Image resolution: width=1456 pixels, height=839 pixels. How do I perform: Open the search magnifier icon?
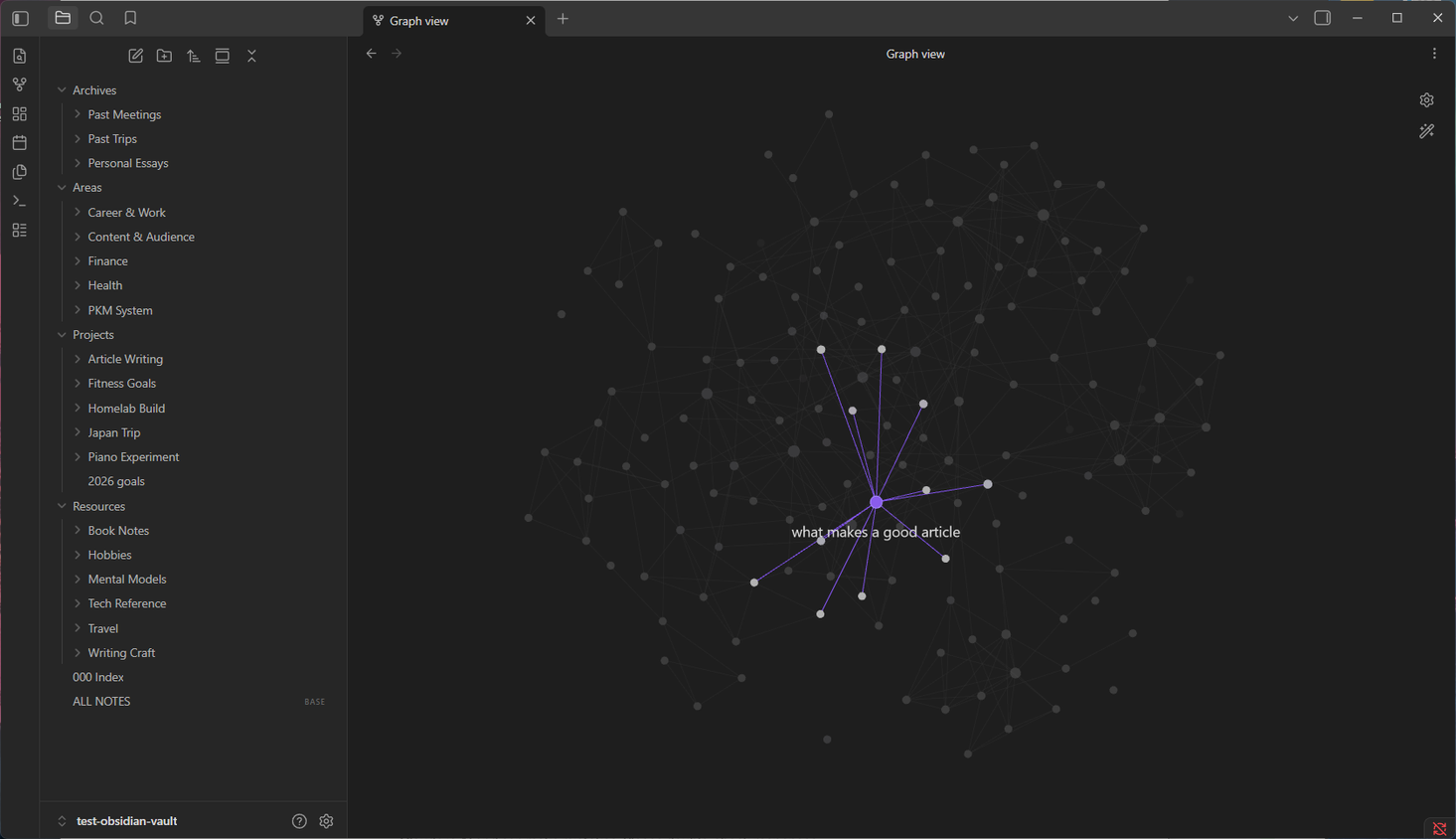(96, 18)
